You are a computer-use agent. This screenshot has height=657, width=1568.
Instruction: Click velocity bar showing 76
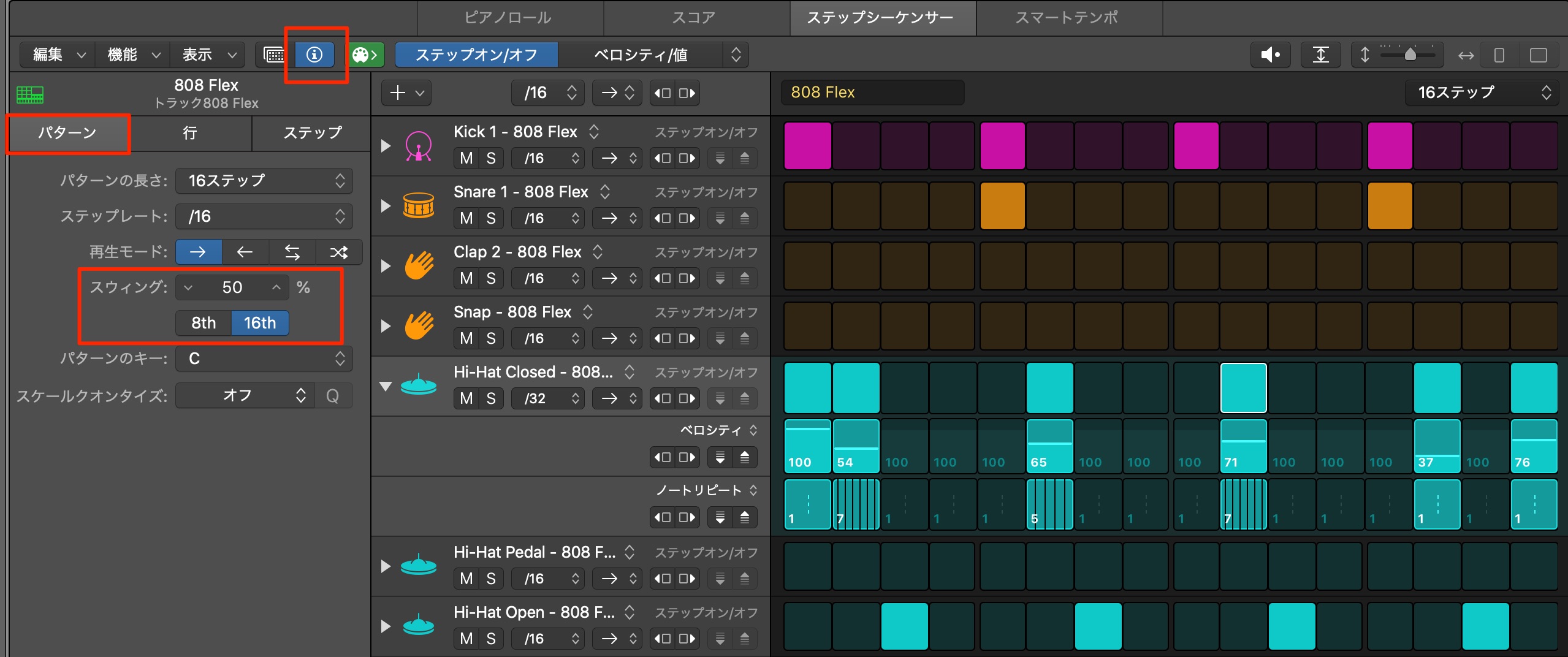coord(1534,446)
